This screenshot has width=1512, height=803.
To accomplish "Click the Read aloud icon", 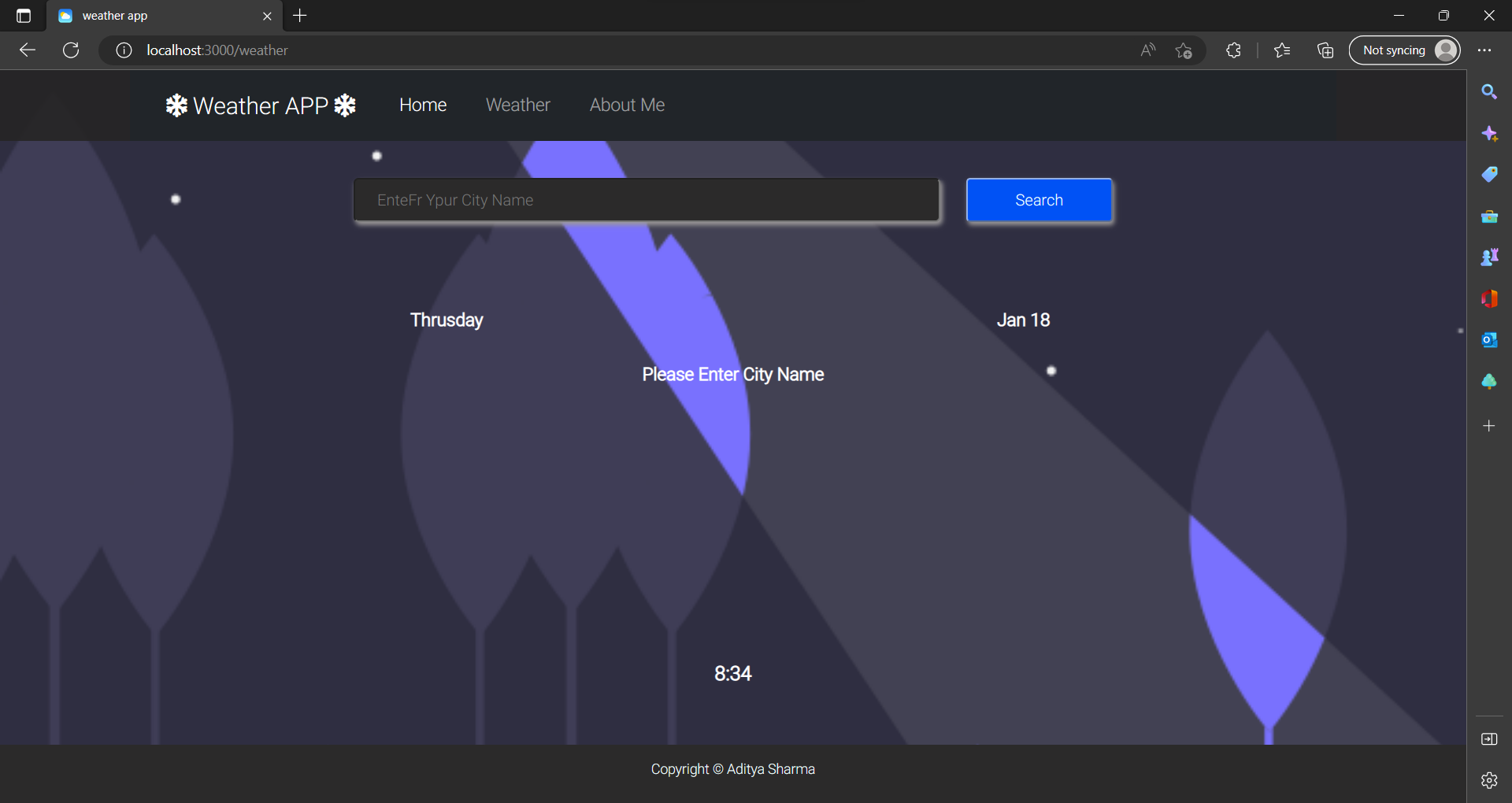I will pos(1148,50).
